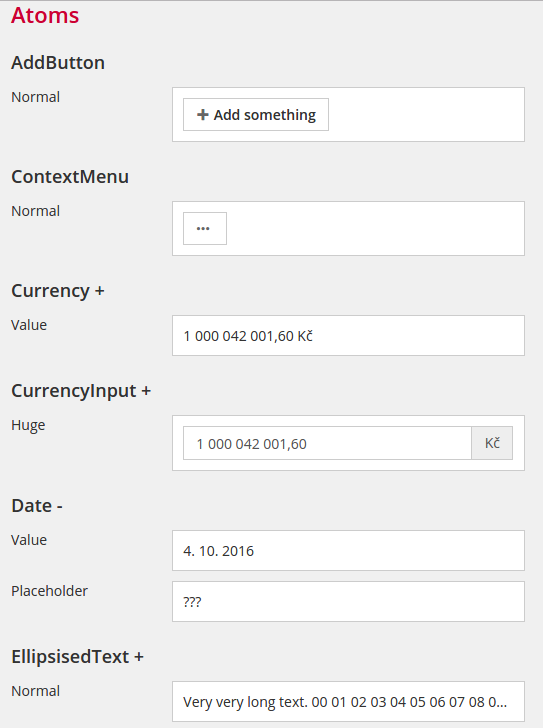Click the Kč currency suffix addon
Image resolution: width=543 pixels, height=728 pixels.
coord(492,443)
